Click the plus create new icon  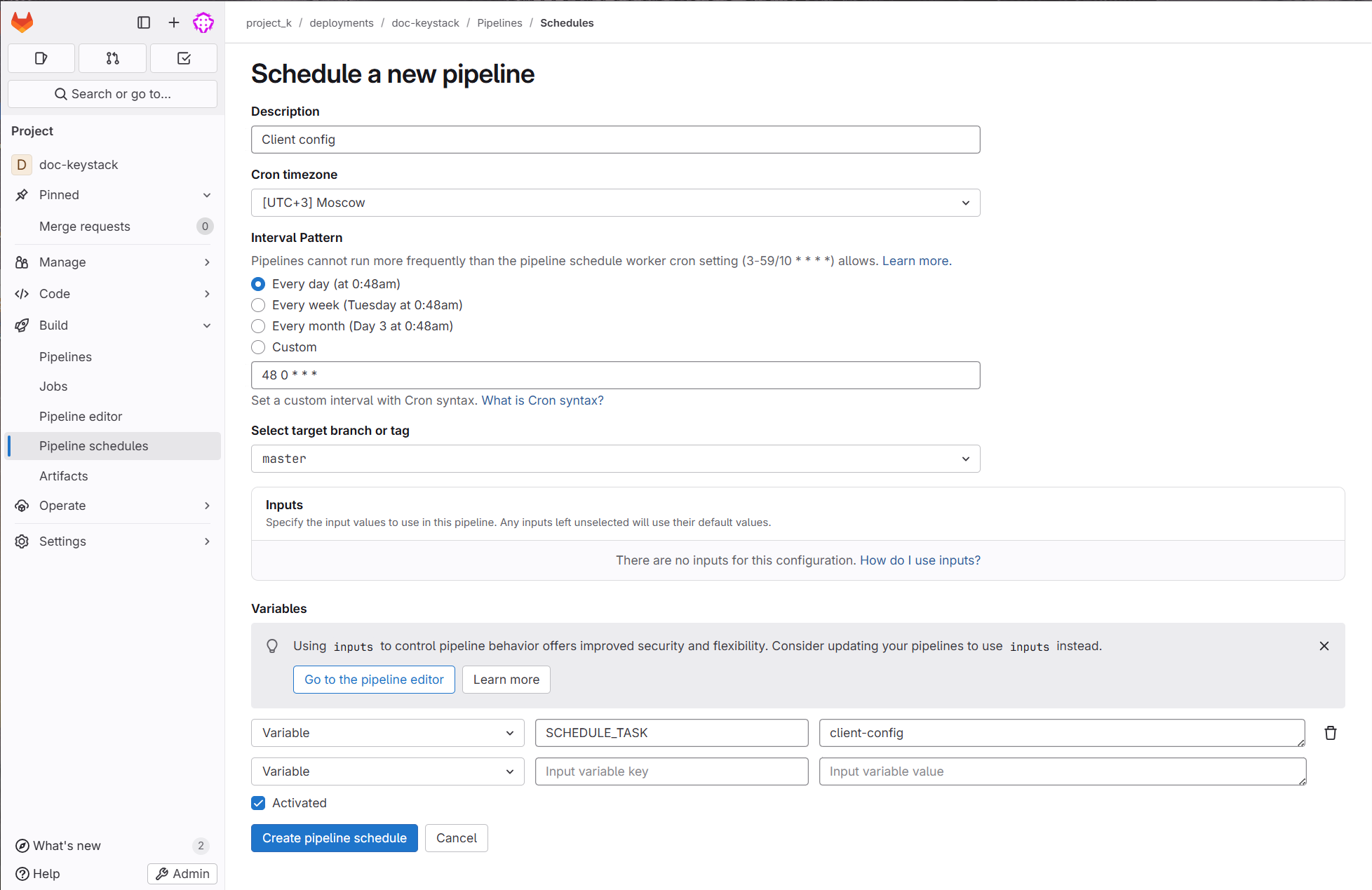tap(174, 22)
